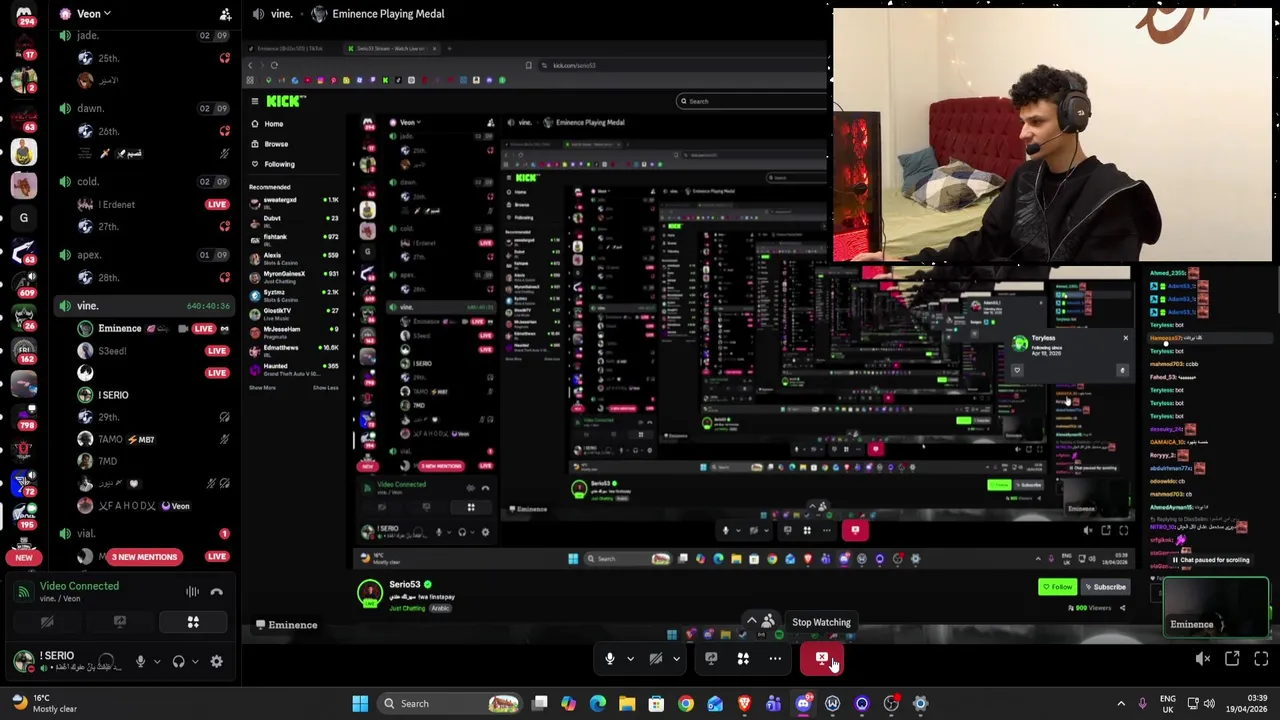The width and height of the screenshot is (1280, 720).
Task: Click the 3 NEW MENTIONS pill
Action: 144,557
